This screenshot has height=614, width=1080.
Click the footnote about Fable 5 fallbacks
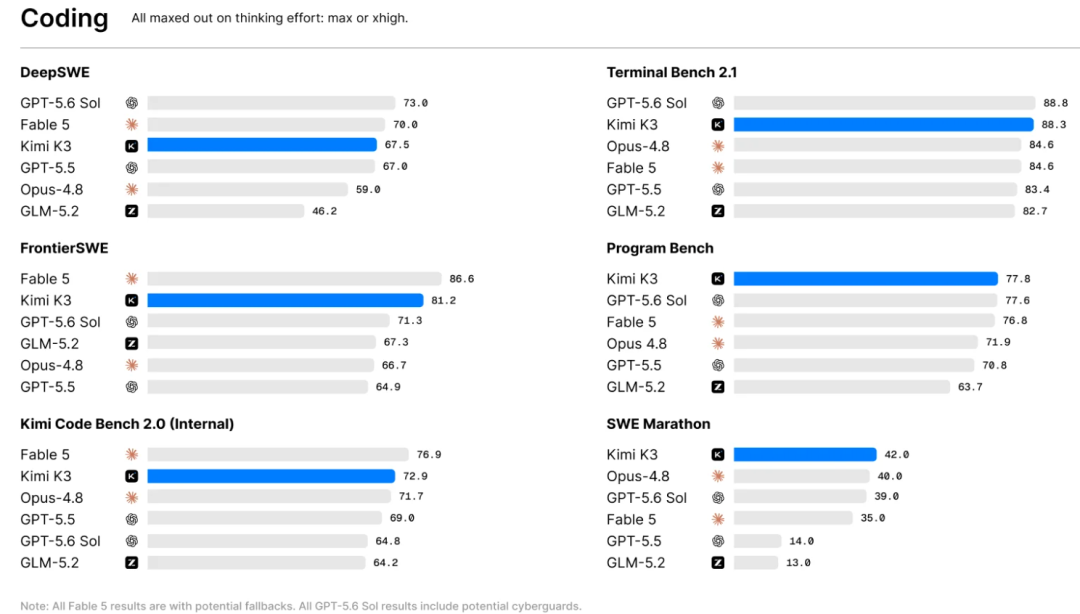(x=301, y=606)
